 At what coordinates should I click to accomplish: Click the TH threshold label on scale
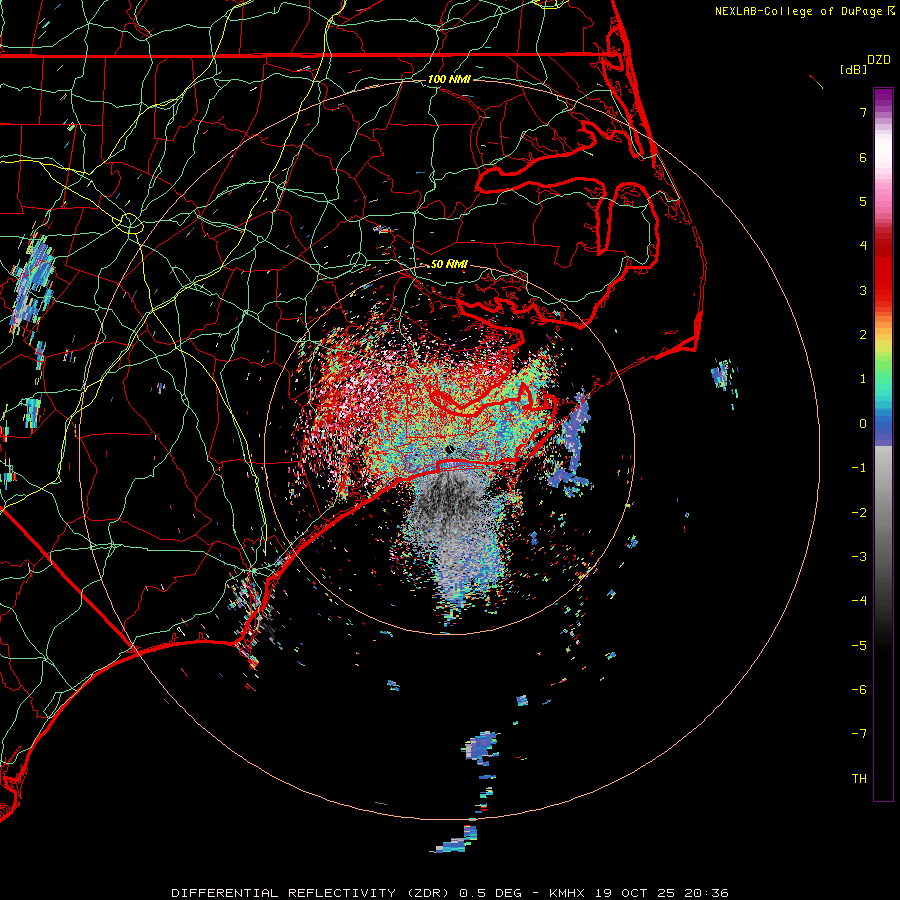click(x=859, y=779)
